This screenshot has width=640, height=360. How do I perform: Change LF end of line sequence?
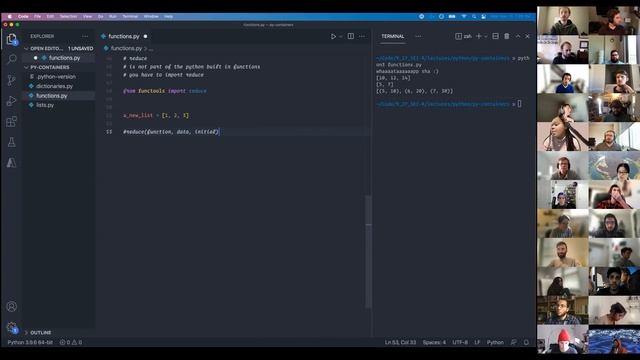(477, 342)
